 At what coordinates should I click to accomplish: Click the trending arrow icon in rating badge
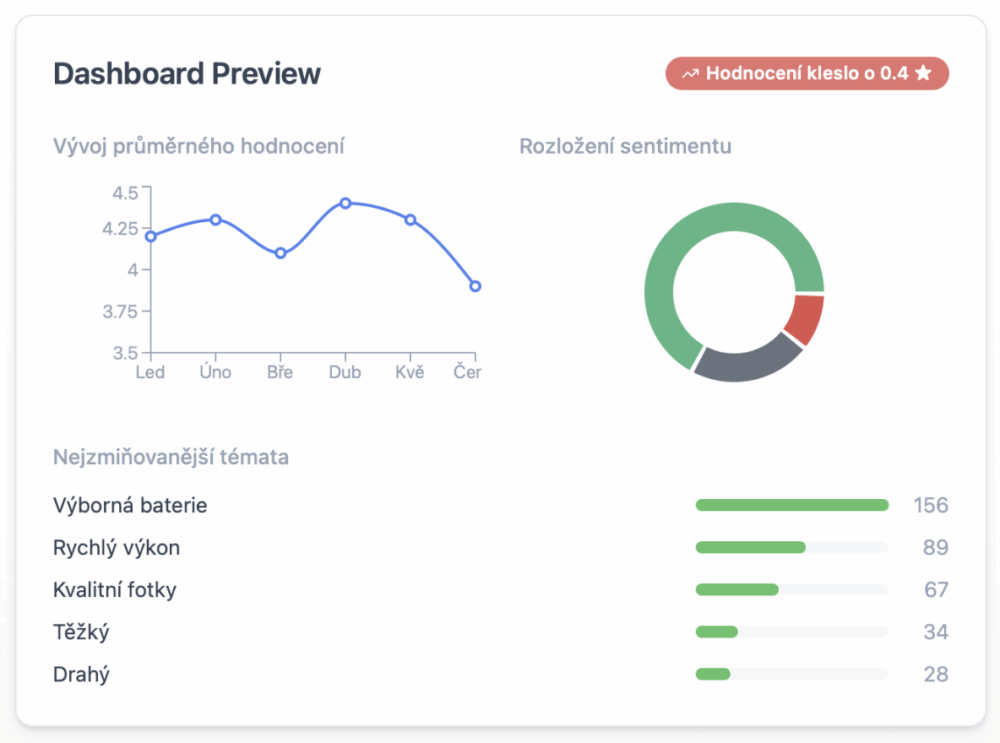point(691,73)
